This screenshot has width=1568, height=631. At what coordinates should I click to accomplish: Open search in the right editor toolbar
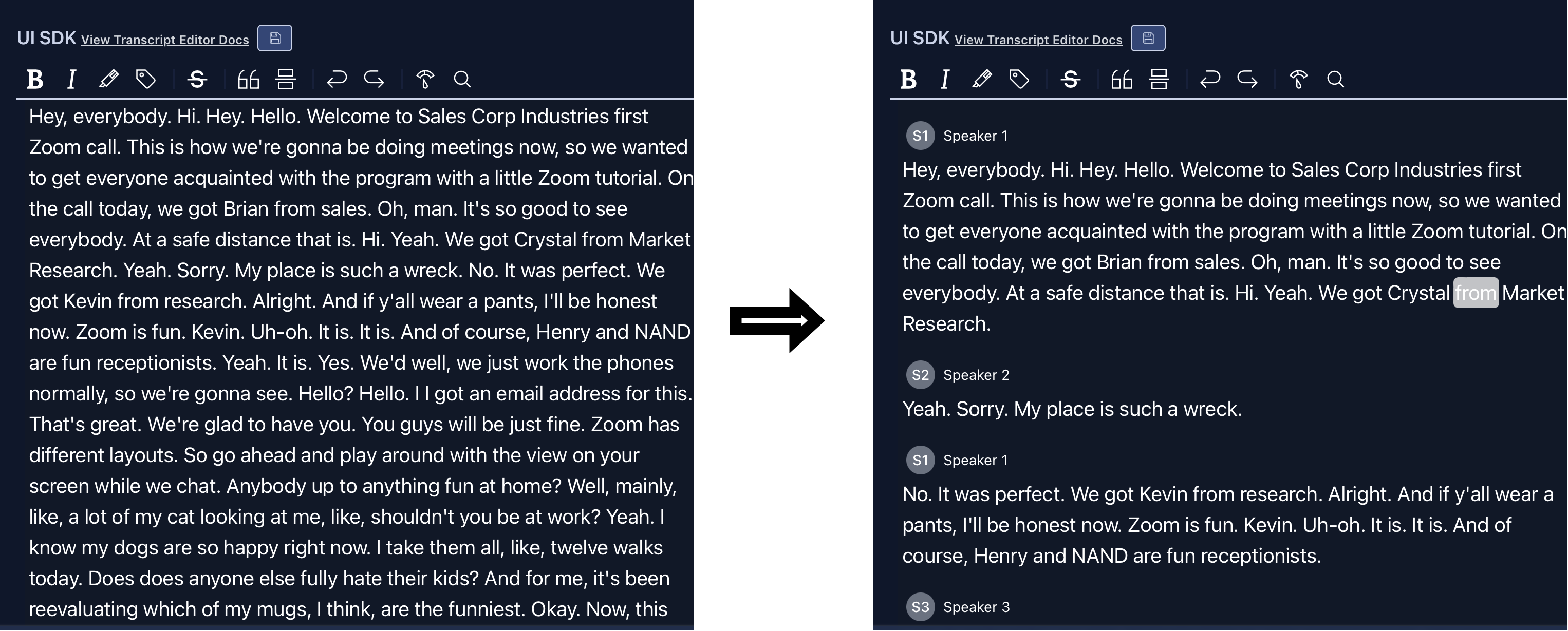(1335, 79)
